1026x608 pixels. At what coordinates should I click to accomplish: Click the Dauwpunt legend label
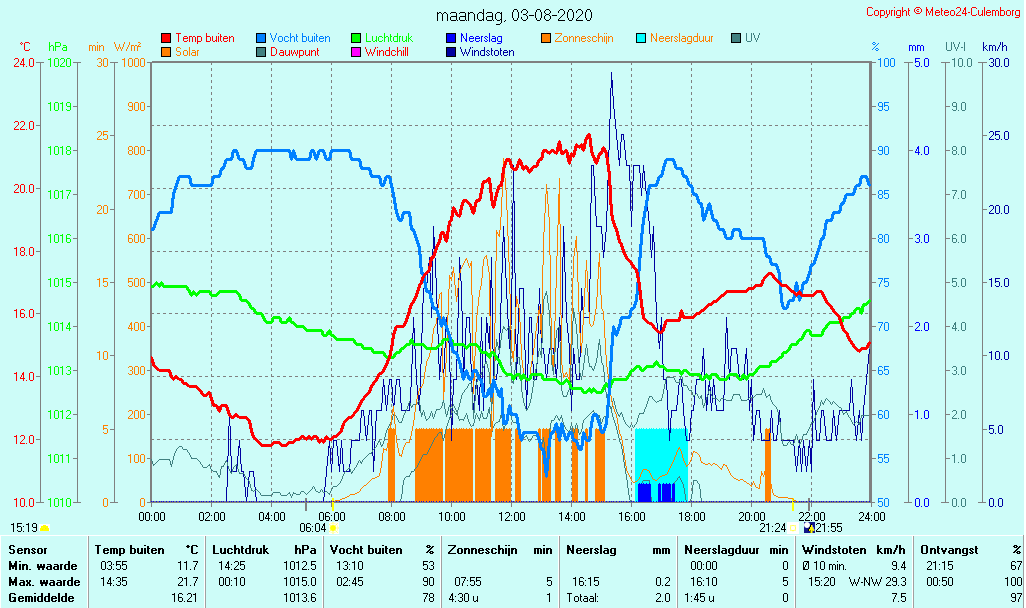(296, 52)
